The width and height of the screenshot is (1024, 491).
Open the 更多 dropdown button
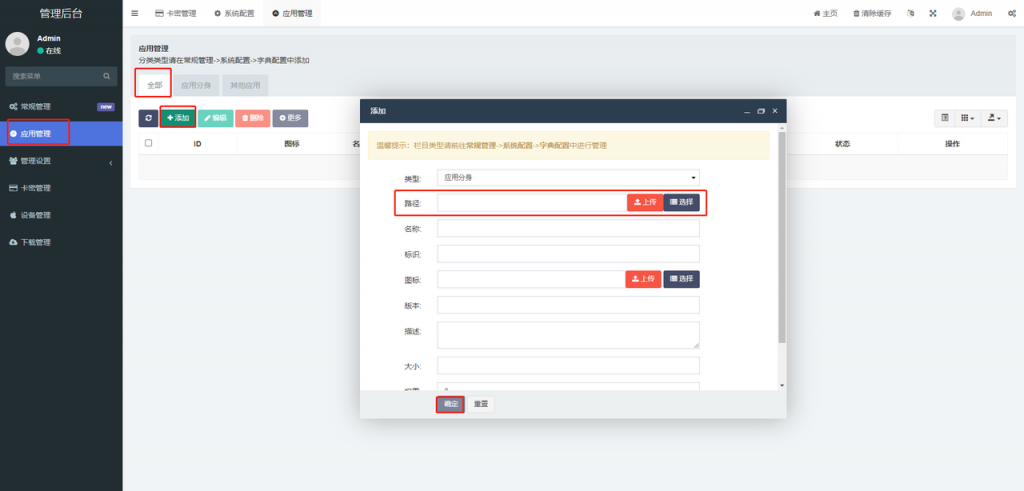(290, 118)
